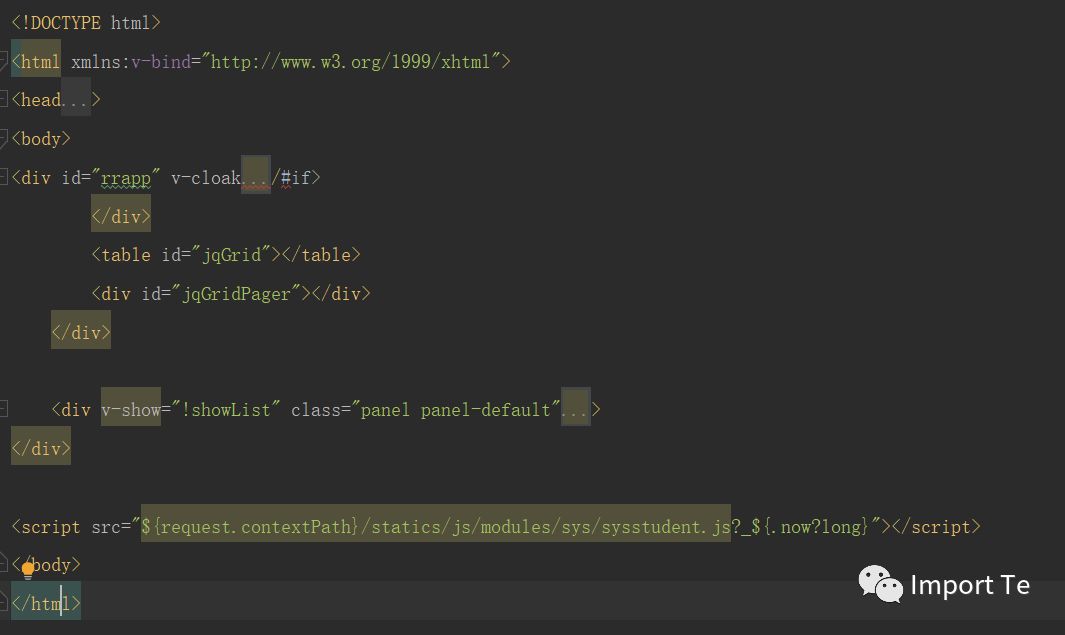Collapse the html tag using gutter fold marker

(x=3, y=62)
